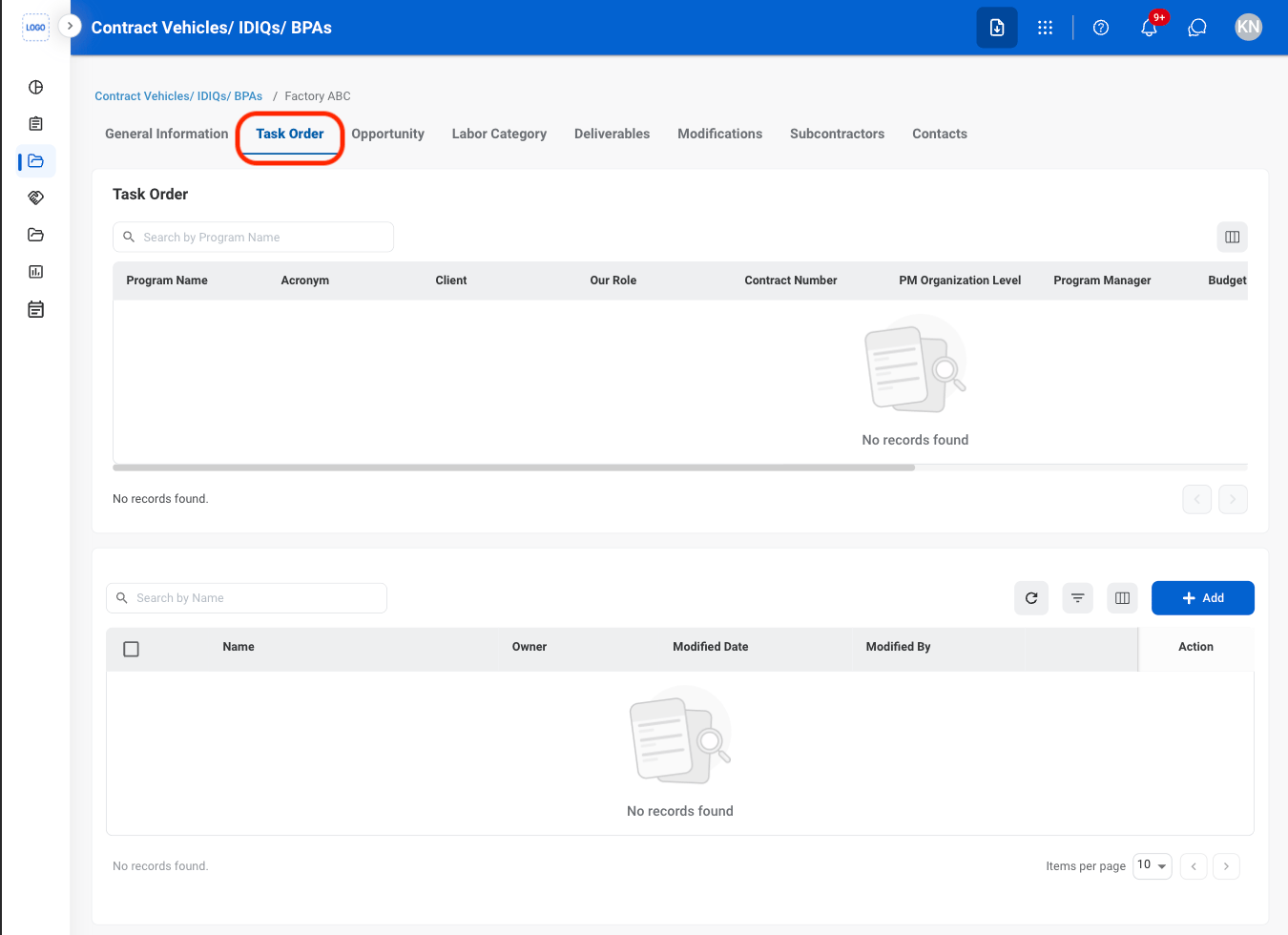This screenshot has height=935, width=1288.
Task: Click the Task Order horizontal scrollbar
Action: click(513, 467)
